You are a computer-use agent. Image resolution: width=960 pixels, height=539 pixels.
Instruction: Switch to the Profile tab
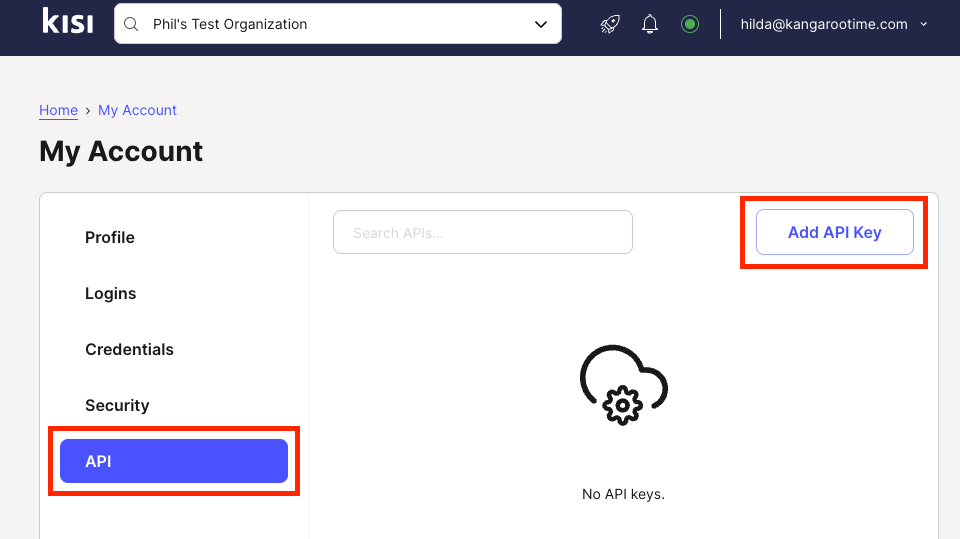click(x=110, y=237)
